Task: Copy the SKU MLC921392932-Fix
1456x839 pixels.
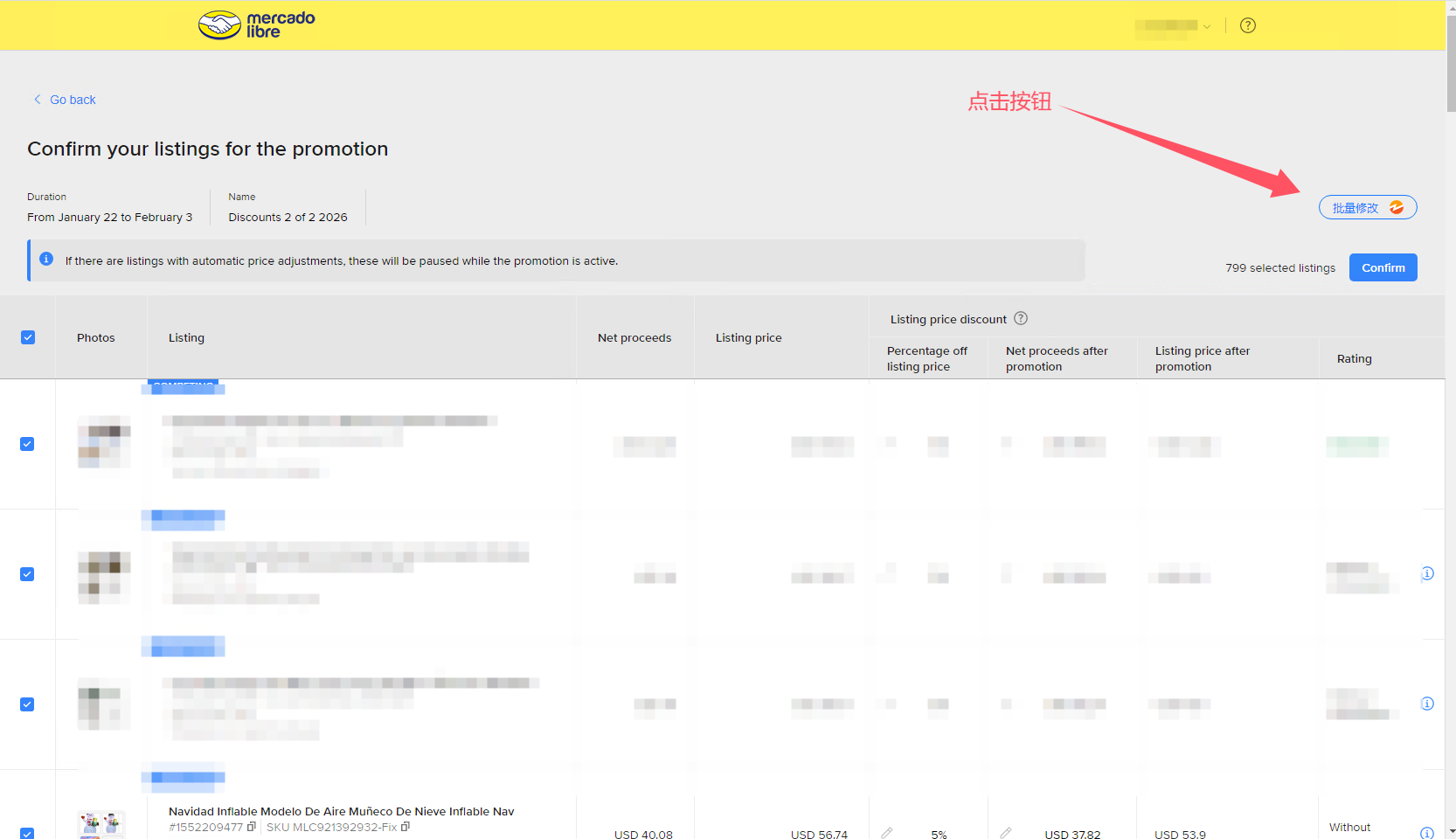Action: (x=406, y=827)
